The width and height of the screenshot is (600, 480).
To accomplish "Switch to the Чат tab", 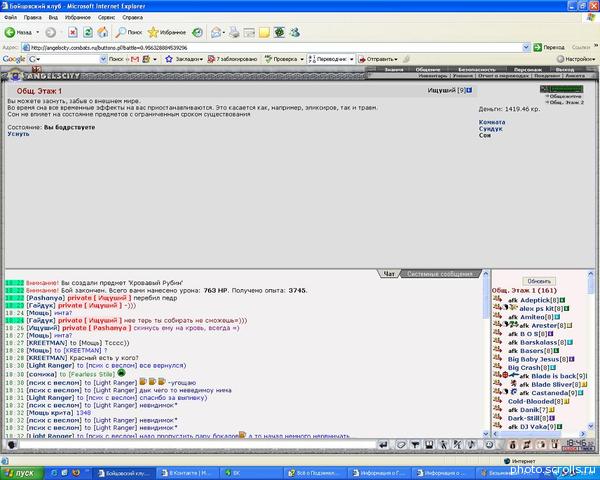I will (x=389, y=274).
